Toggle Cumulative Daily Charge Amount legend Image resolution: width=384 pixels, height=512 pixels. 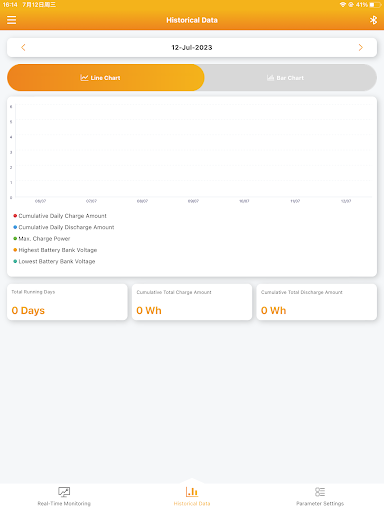[60, 216]
